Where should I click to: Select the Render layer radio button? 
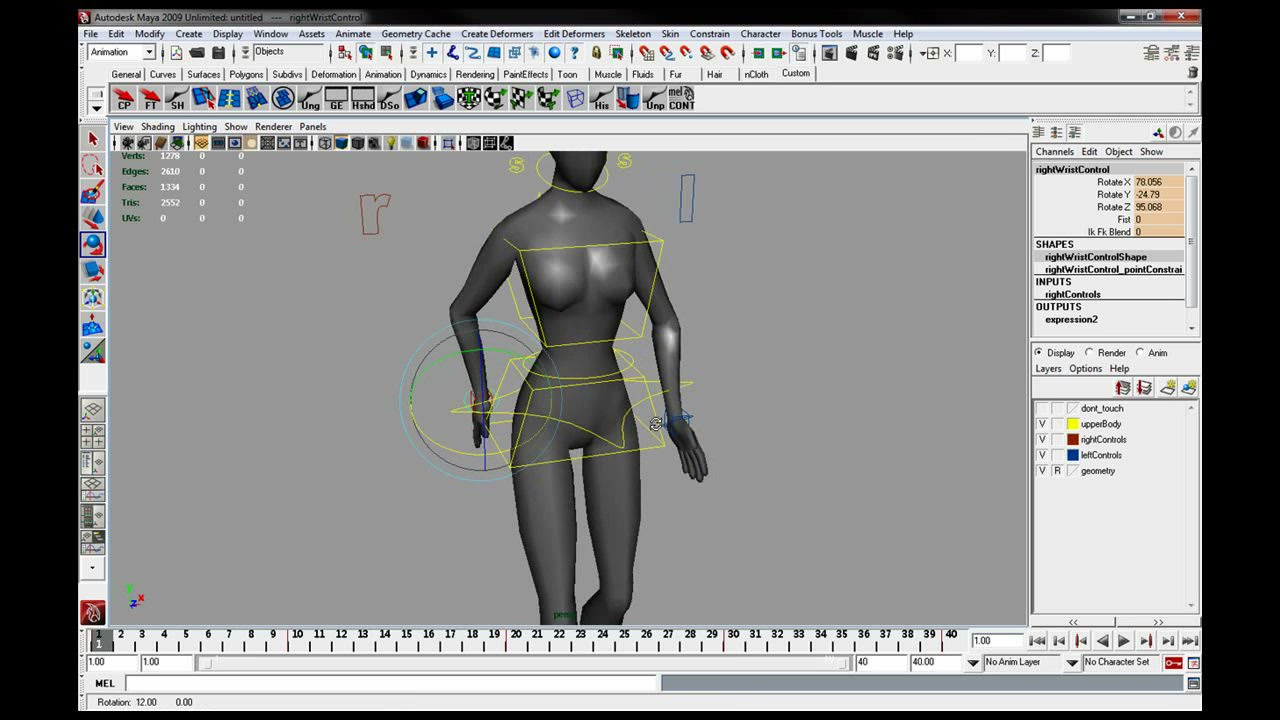click(1089, 352)
